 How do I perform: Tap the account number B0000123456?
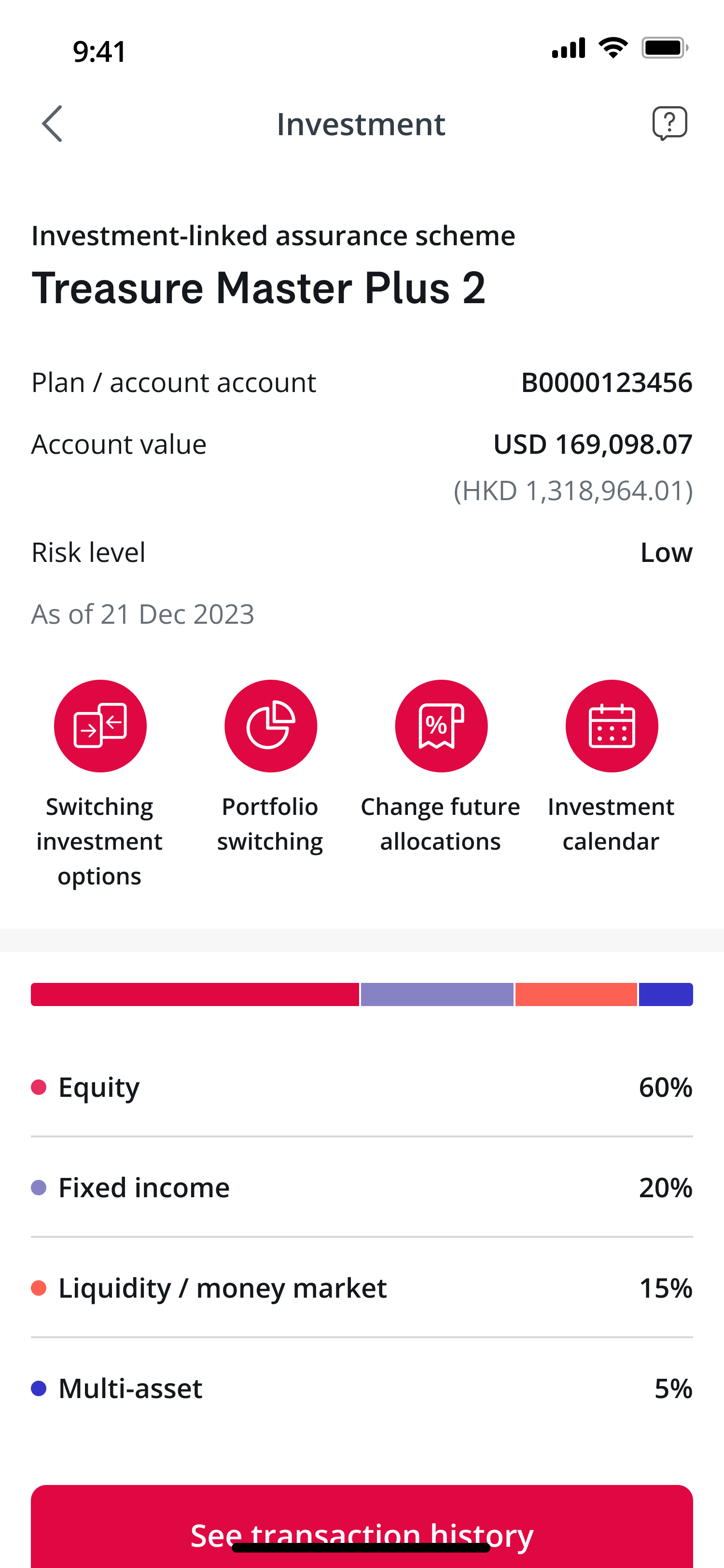click(x=607, y=383)
